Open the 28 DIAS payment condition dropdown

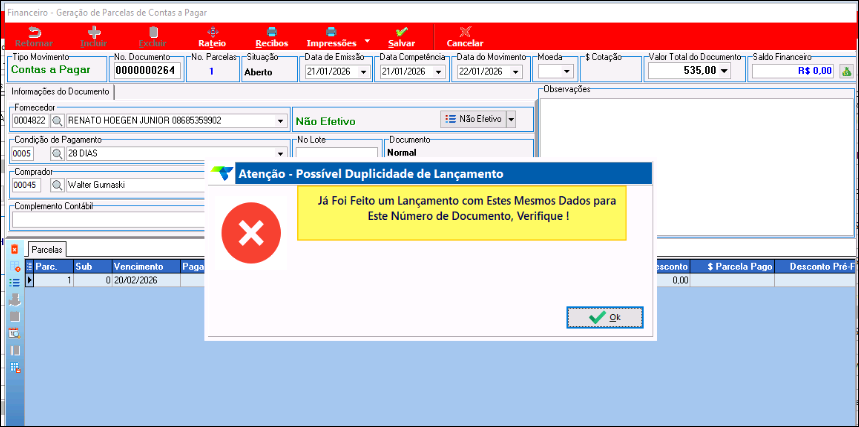pyautogui.click(x=280, y=154)
